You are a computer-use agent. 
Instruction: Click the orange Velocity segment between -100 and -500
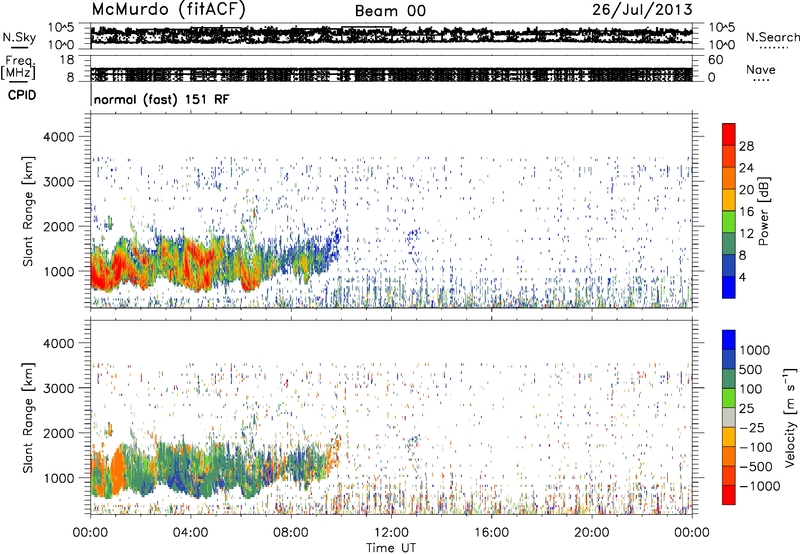(x=729, y=457)
